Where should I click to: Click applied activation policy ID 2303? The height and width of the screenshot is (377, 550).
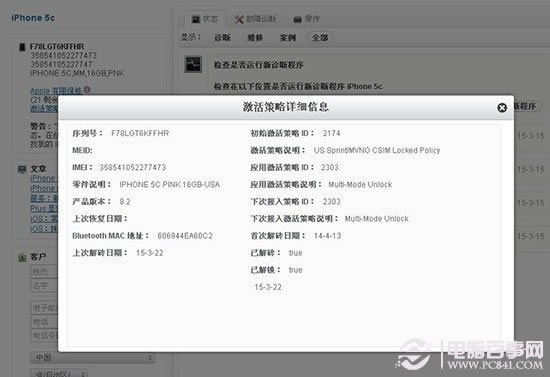pyautogui.click(x=330, y=167)
